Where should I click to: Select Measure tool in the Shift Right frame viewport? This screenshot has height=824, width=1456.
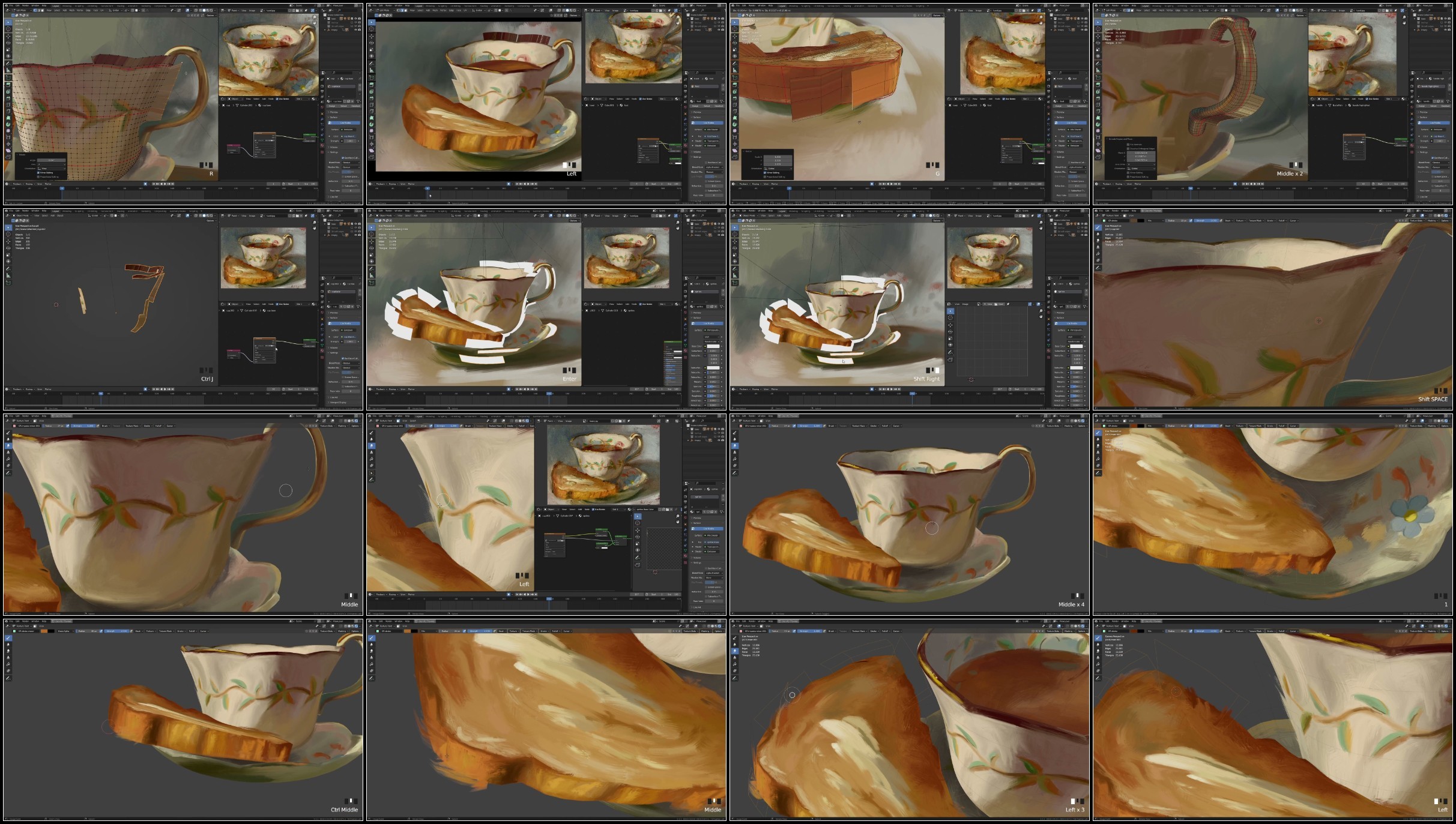coord(735,275)
